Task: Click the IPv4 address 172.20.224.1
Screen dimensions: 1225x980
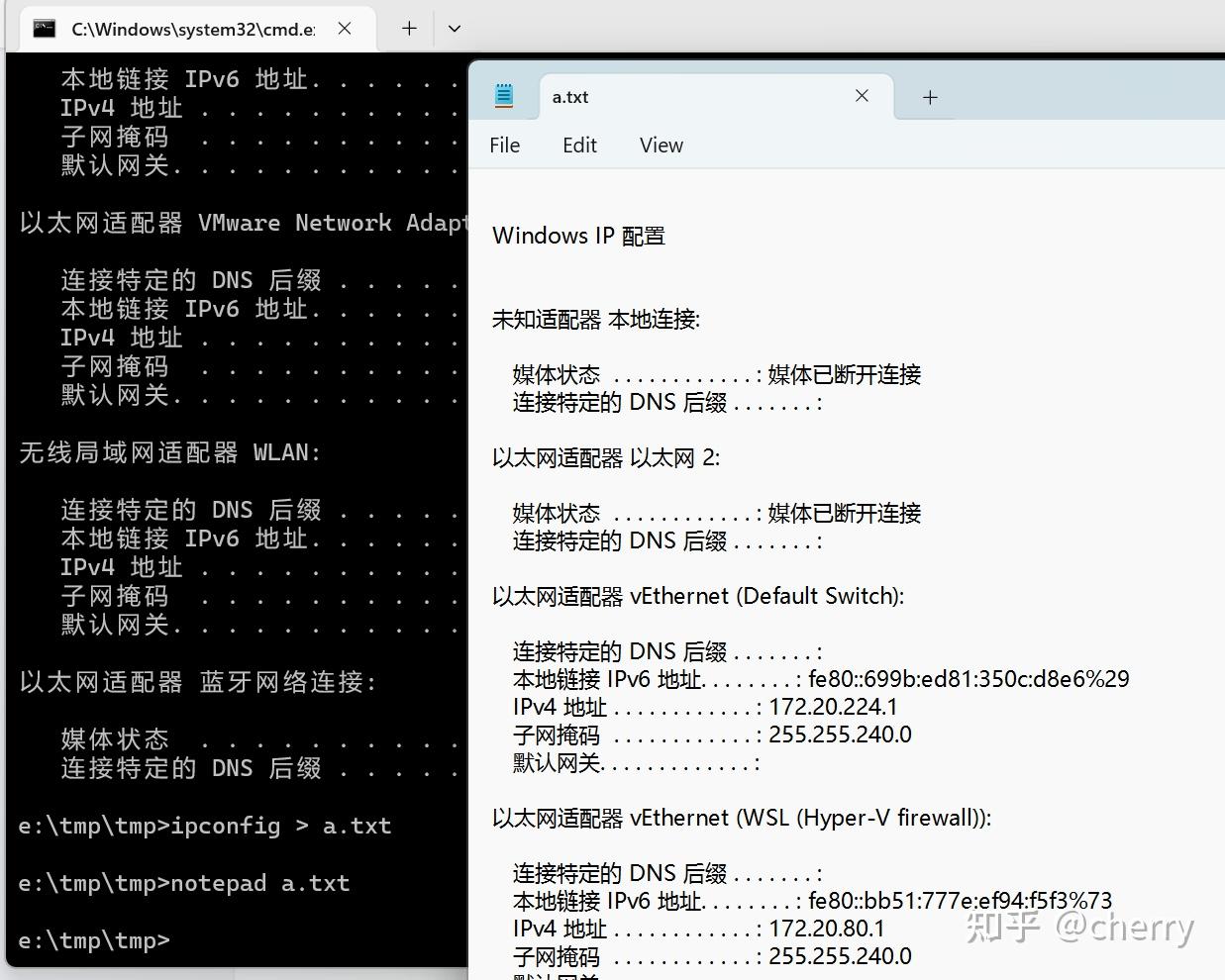Action: pos(833,707)
